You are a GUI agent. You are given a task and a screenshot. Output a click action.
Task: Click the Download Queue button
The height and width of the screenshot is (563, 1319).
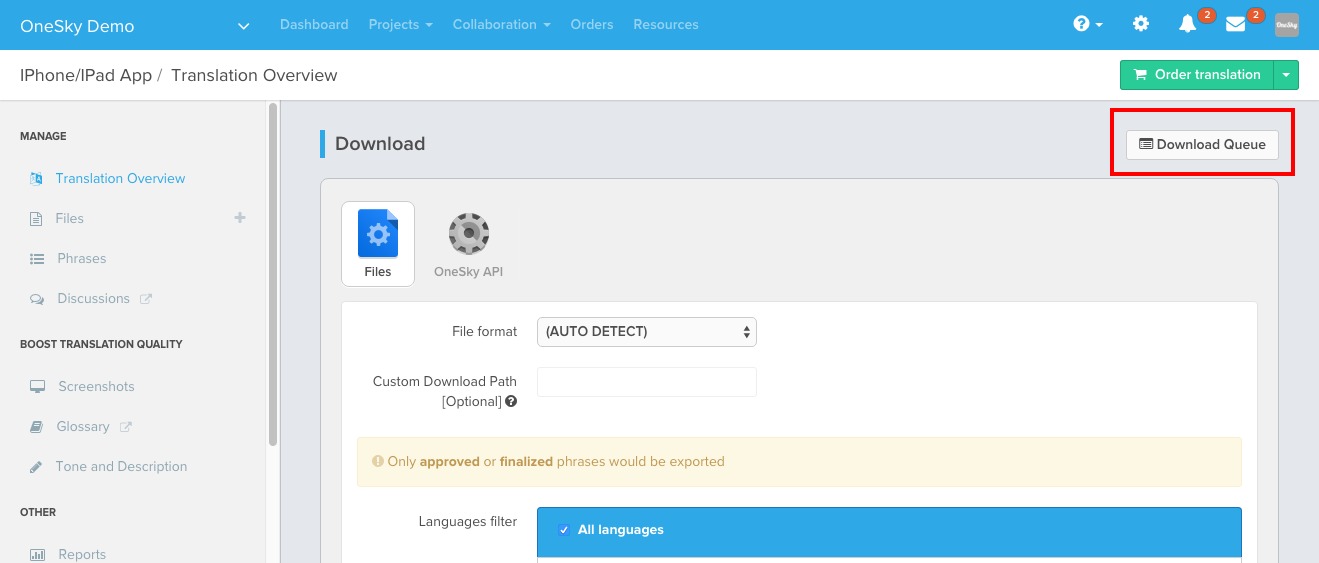pos(1202,144)
